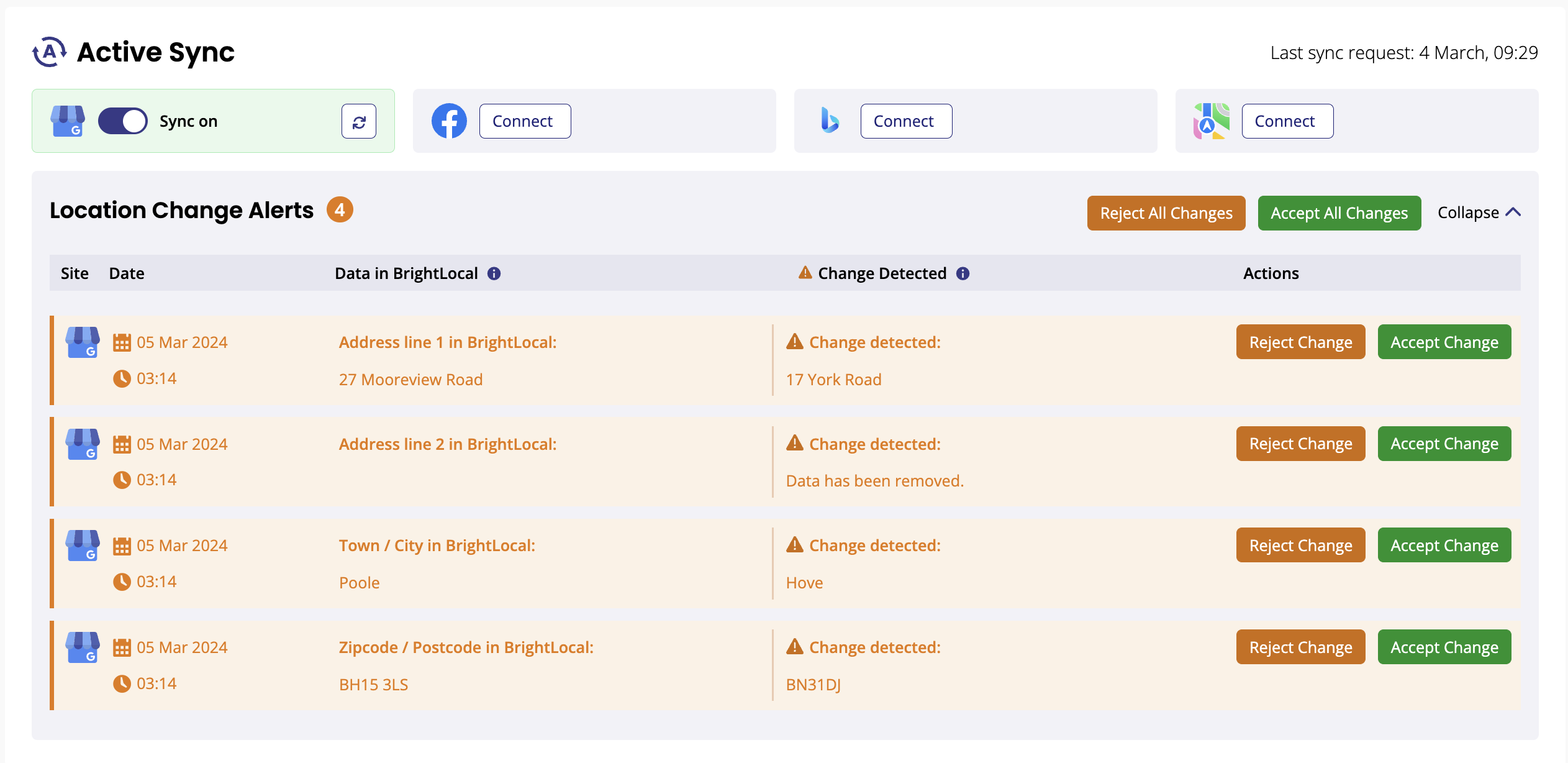Turn off the Sync on toggle
This screenshot has width=1568, height=763.
tap(122, 121)
